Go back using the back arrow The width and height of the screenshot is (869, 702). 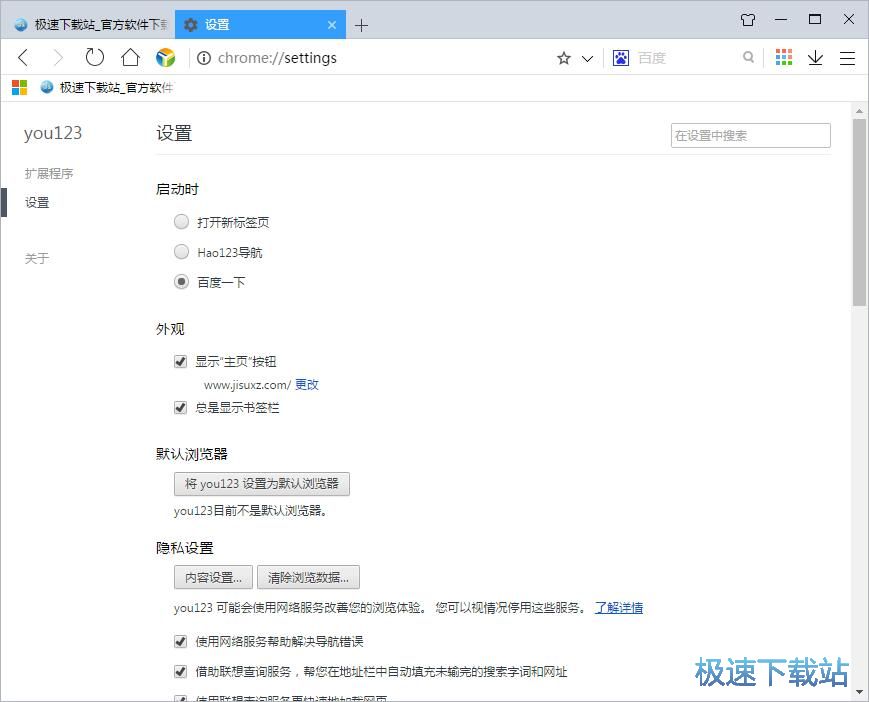(23, 58)
